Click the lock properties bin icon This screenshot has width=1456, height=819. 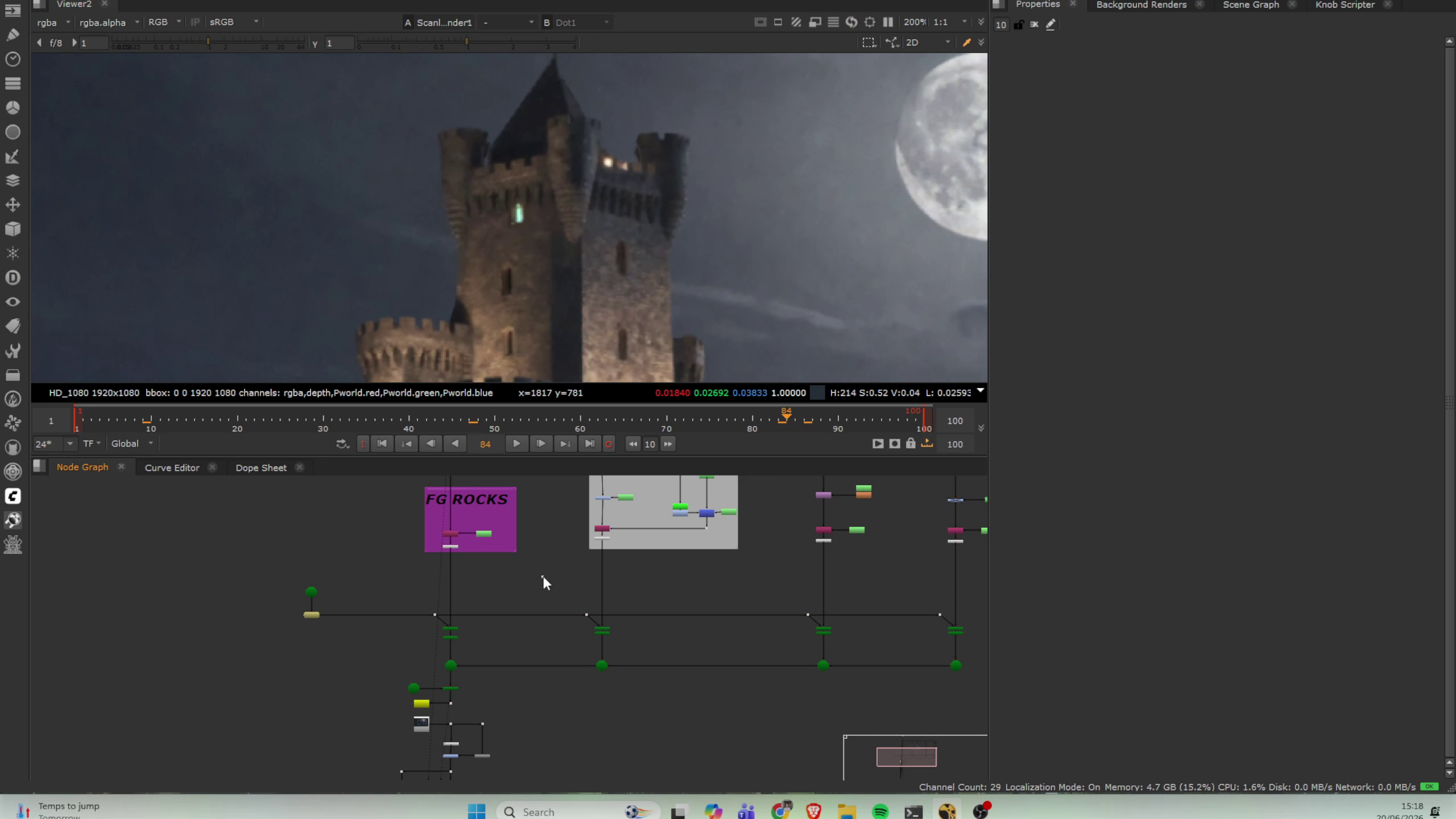pyautogui.click(x=1019, y=24)
